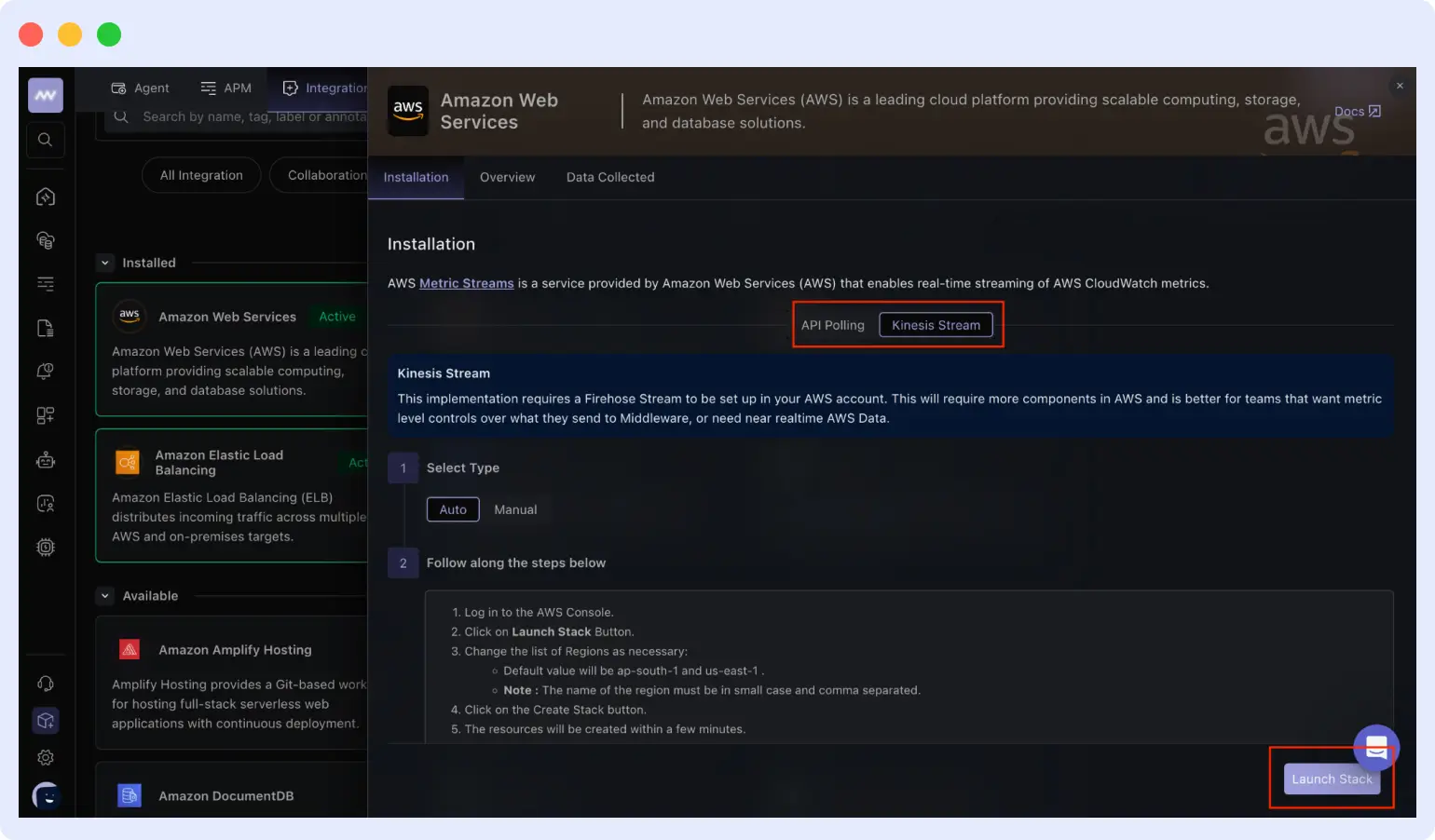Click the Amazon Web Services panel title
Image resolution: width=1435 pixels, height=840 pixels.
[x=499, y=111]
